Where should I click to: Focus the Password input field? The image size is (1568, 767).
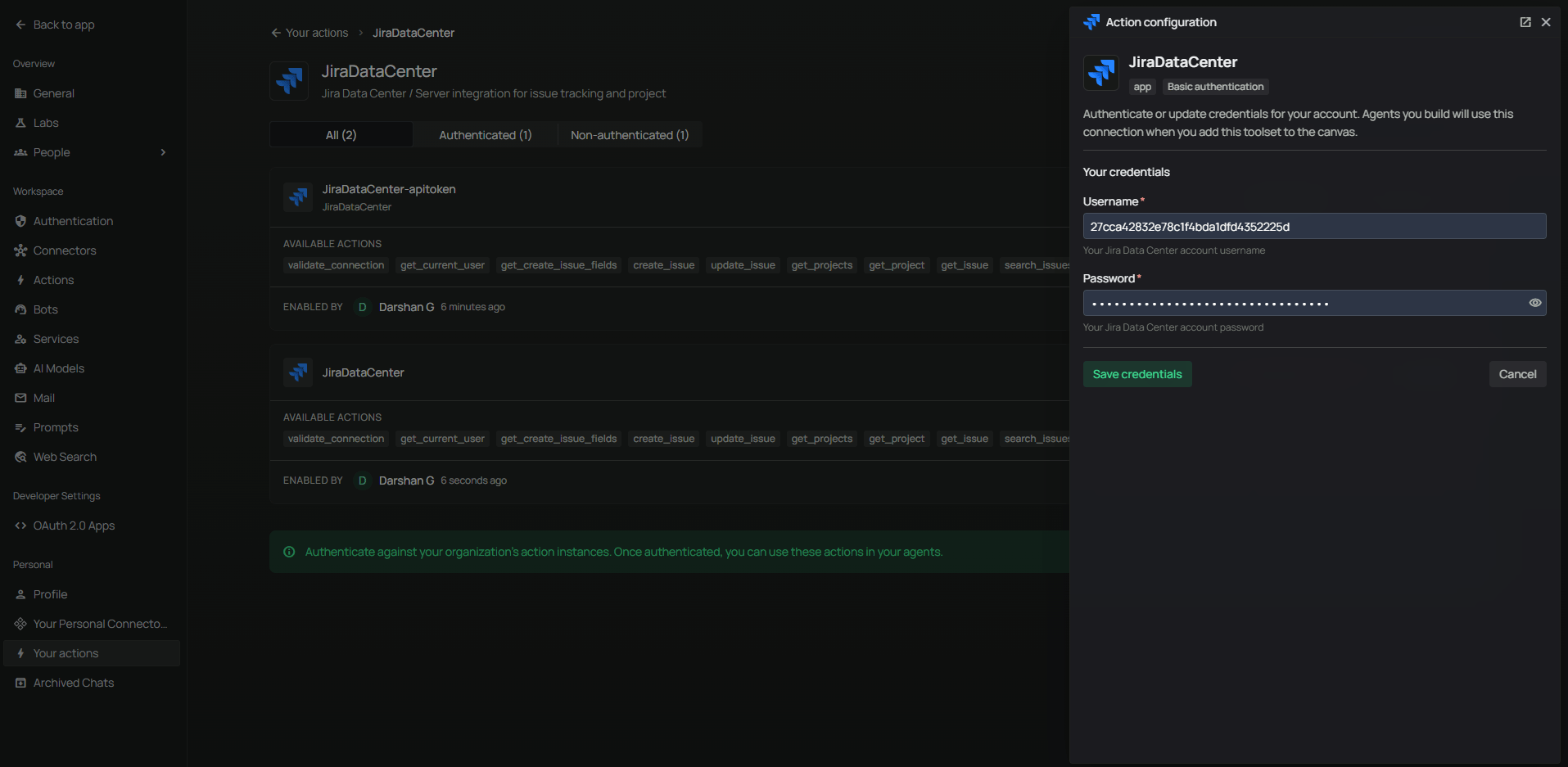[1314, 303]
